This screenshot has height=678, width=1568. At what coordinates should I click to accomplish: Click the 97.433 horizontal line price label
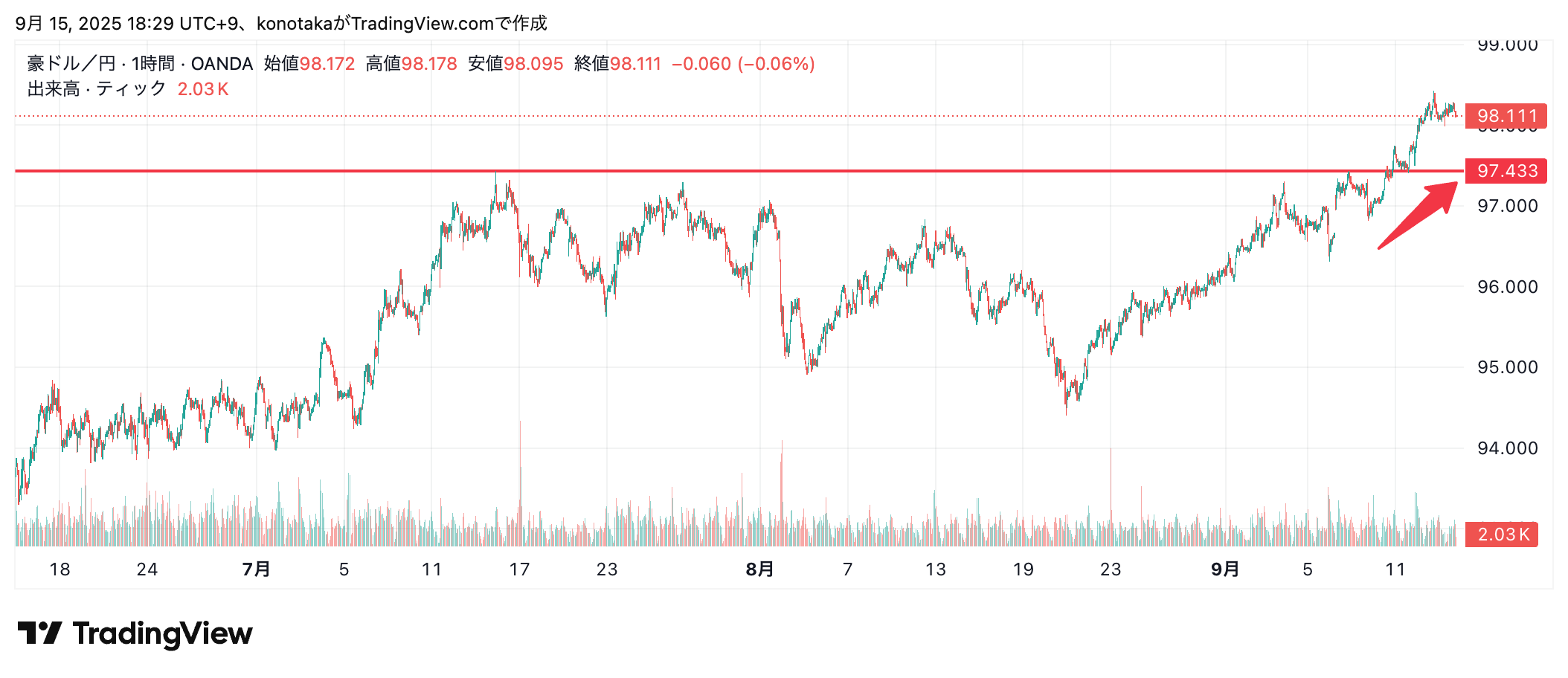pyautogui.click(x=1506, y=171)
